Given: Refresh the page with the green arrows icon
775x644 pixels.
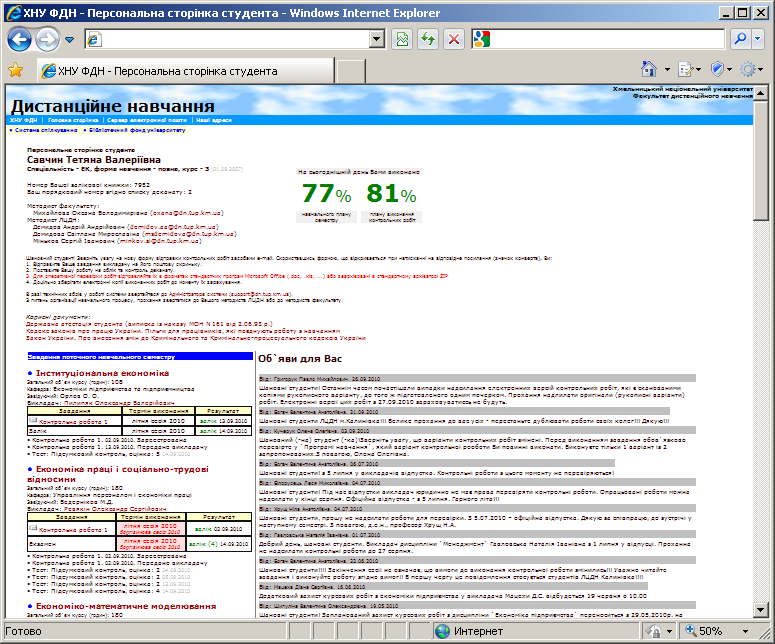Looking at the screenshot, I should [x=428, y=39].
